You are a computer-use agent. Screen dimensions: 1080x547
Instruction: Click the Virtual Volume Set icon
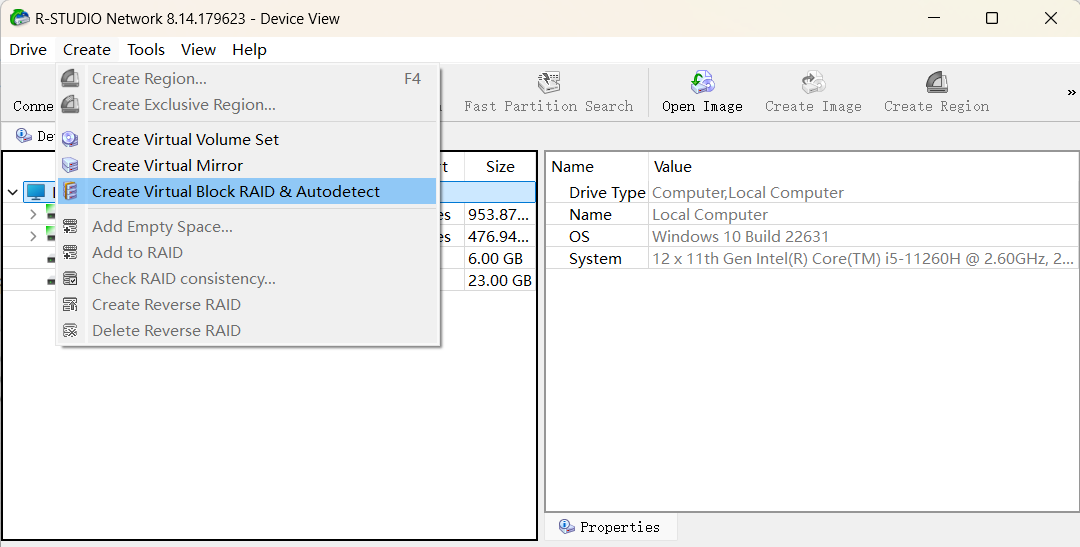(x=70, y=139)
